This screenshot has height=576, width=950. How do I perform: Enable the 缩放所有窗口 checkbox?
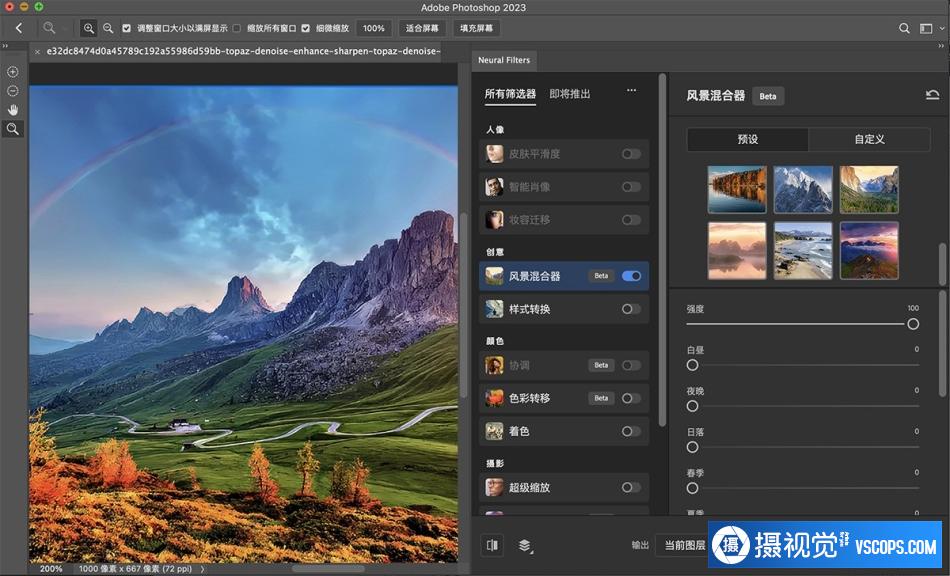[x=236, y=28]
